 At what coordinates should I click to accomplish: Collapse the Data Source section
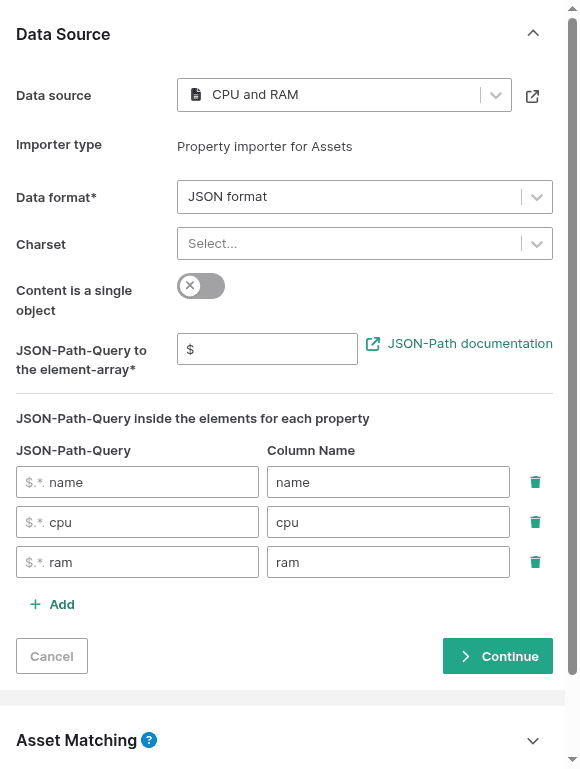pyautogui.click(x=533, y=33)
